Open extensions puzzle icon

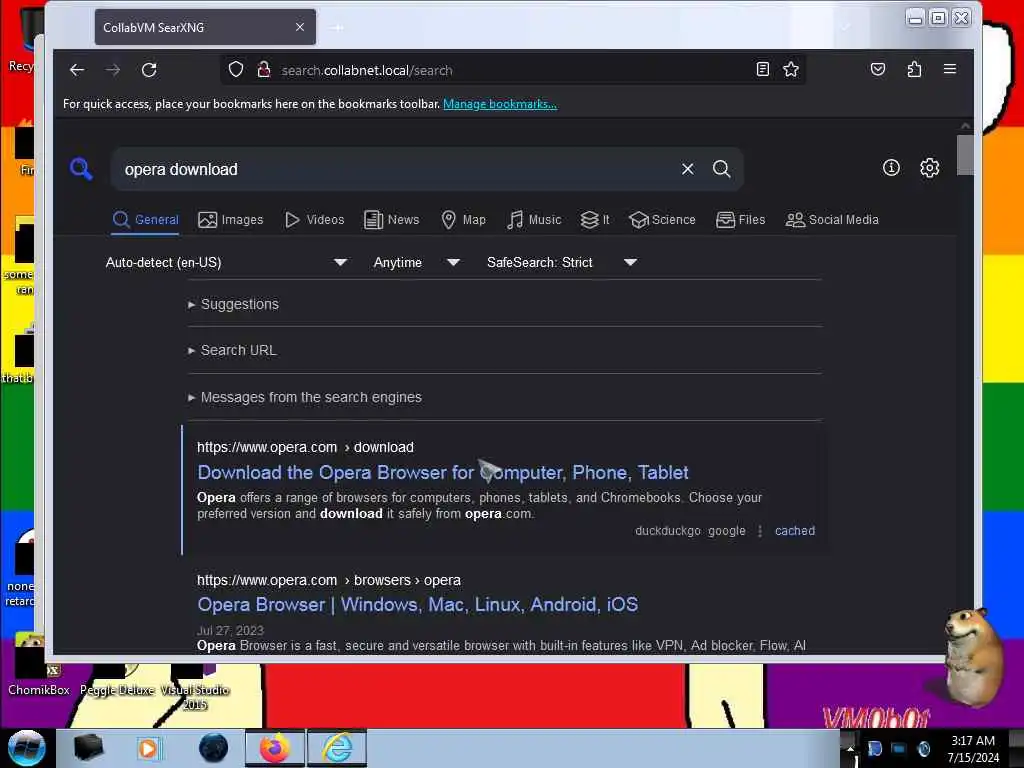coord(914,69)
